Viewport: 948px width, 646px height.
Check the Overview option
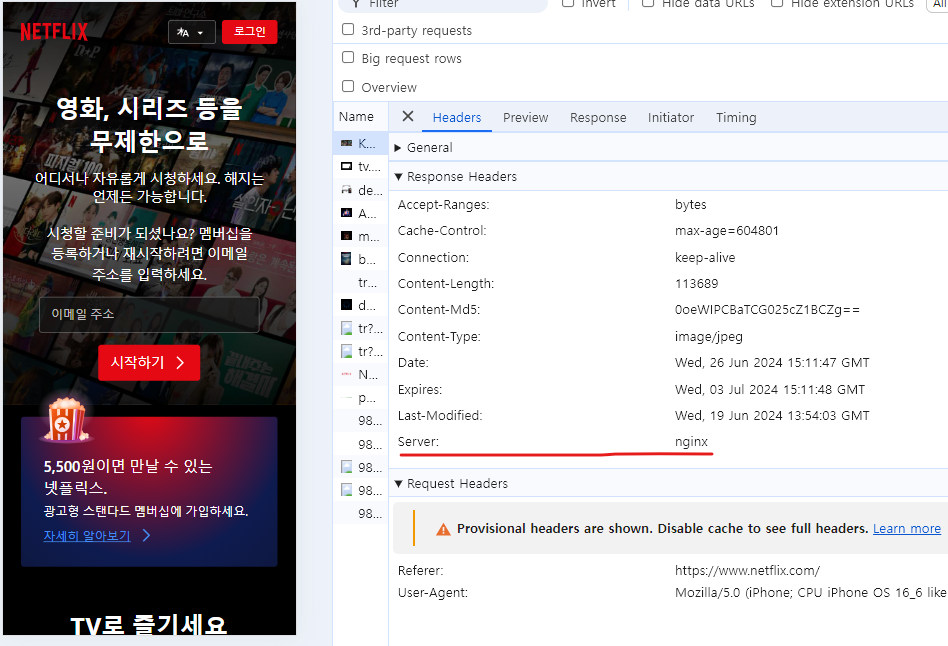348,87
